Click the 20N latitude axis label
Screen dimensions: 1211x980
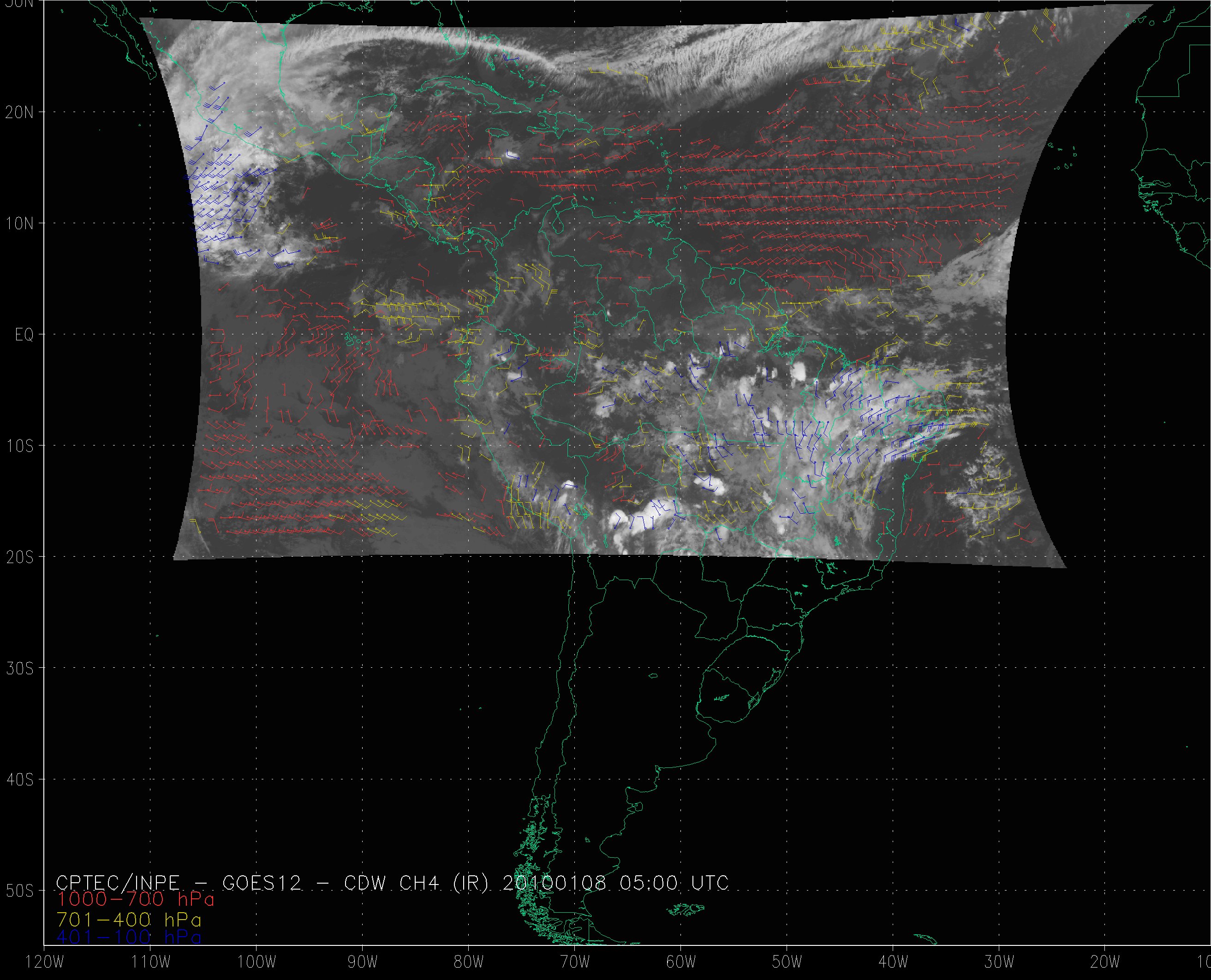coord(19,113)
